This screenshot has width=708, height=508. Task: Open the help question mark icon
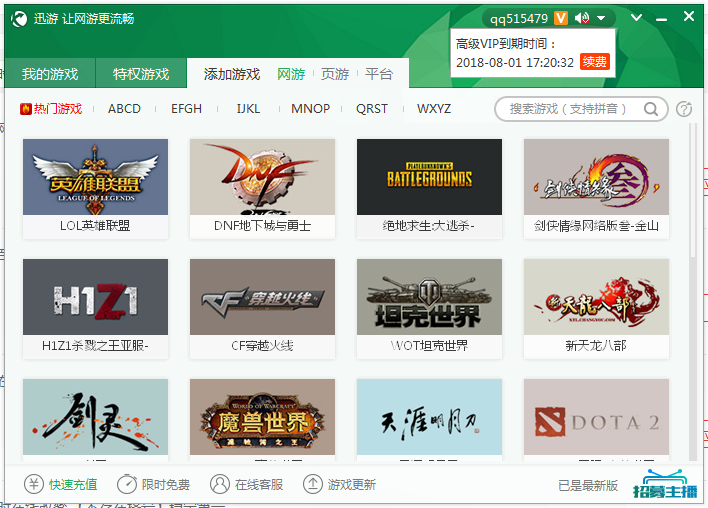pos(684,109)
